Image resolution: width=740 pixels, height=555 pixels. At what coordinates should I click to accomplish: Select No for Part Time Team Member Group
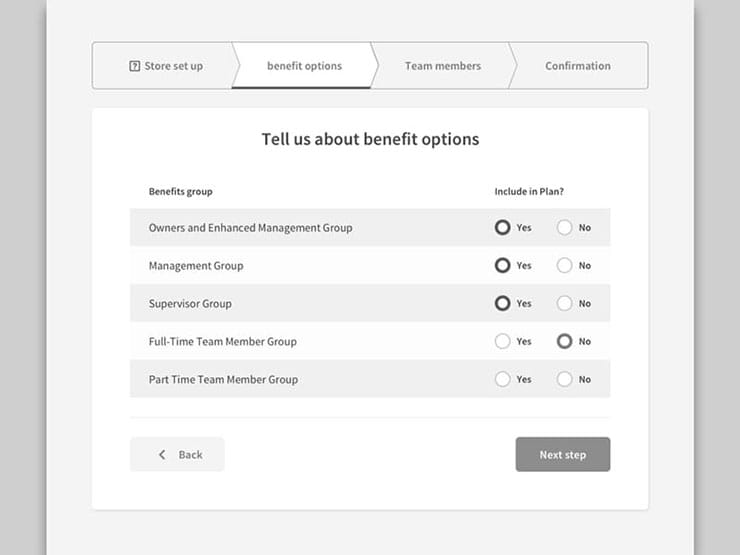pyautogui.click(x=565, y=380)
